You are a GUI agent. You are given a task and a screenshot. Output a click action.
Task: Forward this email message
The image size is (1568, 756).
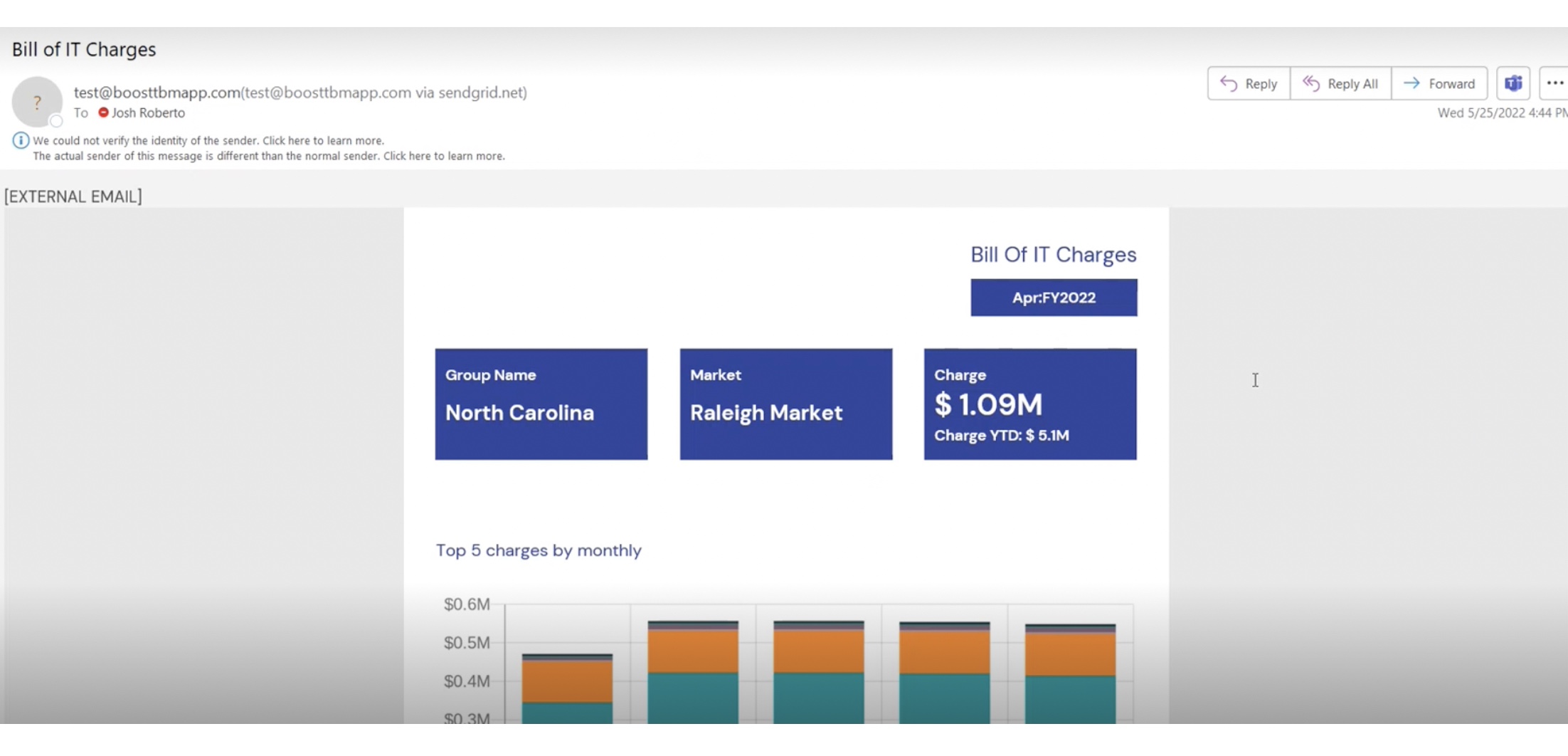1439,83
